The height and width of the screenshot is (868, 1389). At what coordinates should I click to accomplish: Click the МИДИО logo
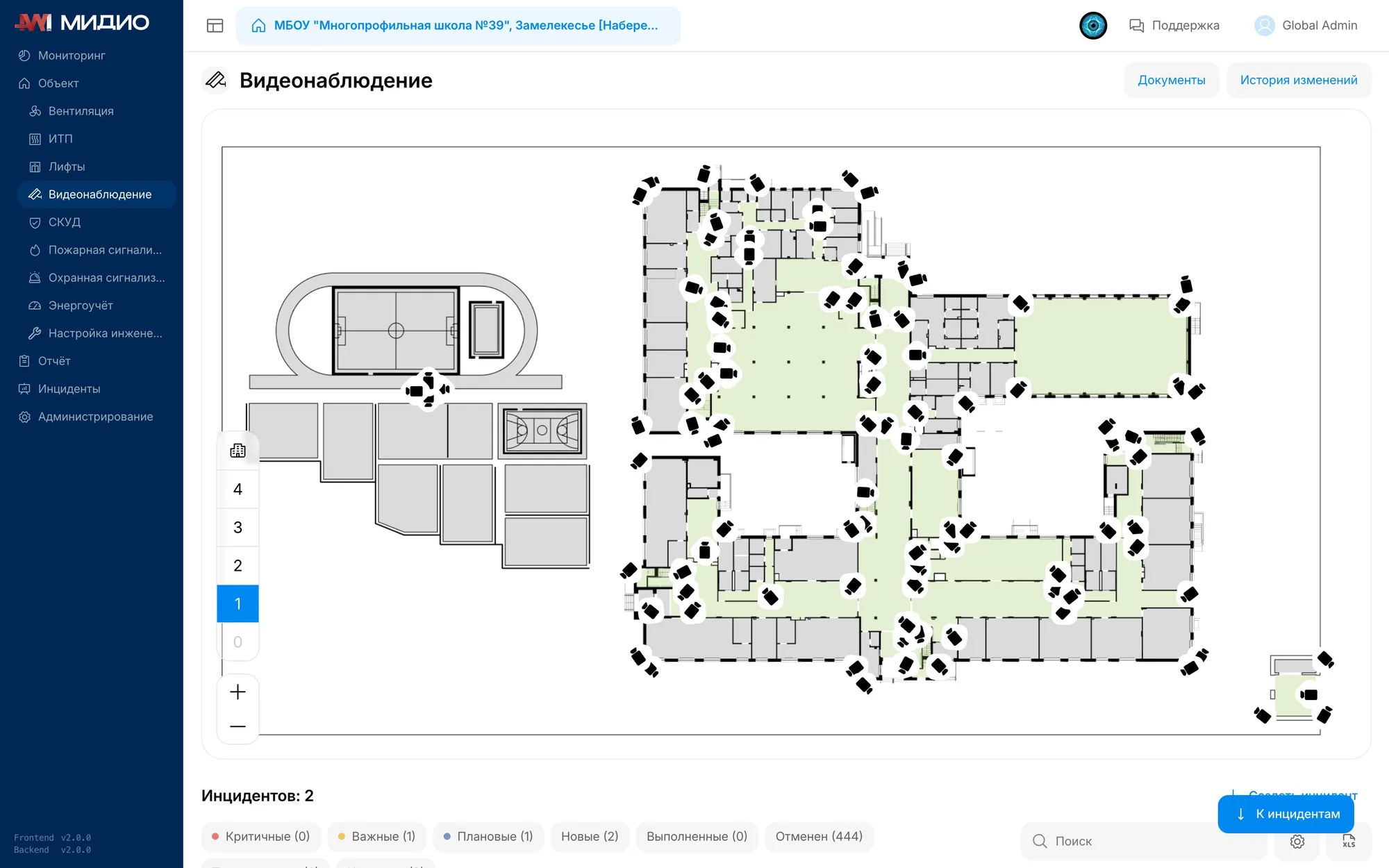[82, 22]
